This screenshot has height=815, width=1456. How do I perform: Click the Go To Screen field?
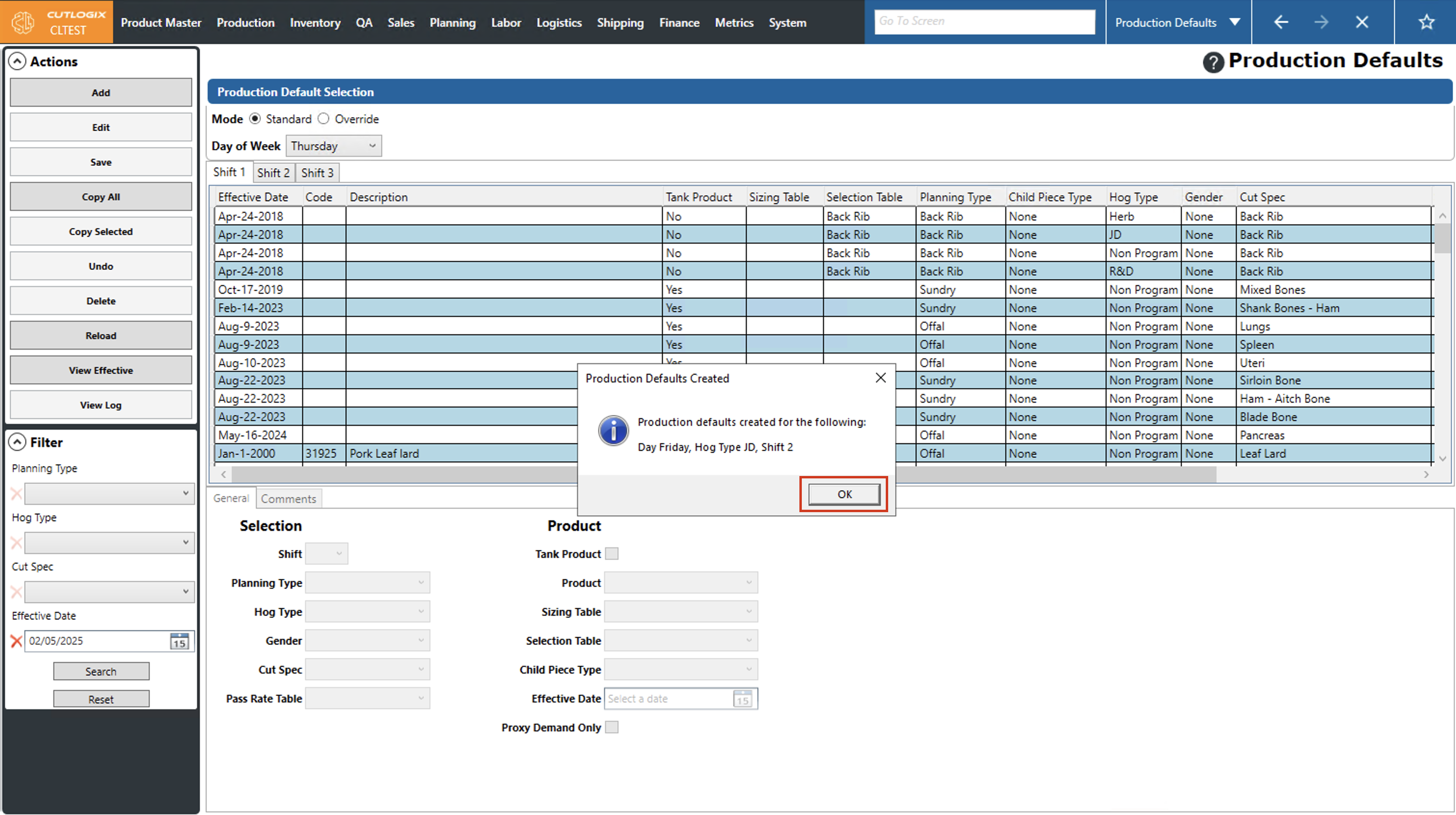984,22
